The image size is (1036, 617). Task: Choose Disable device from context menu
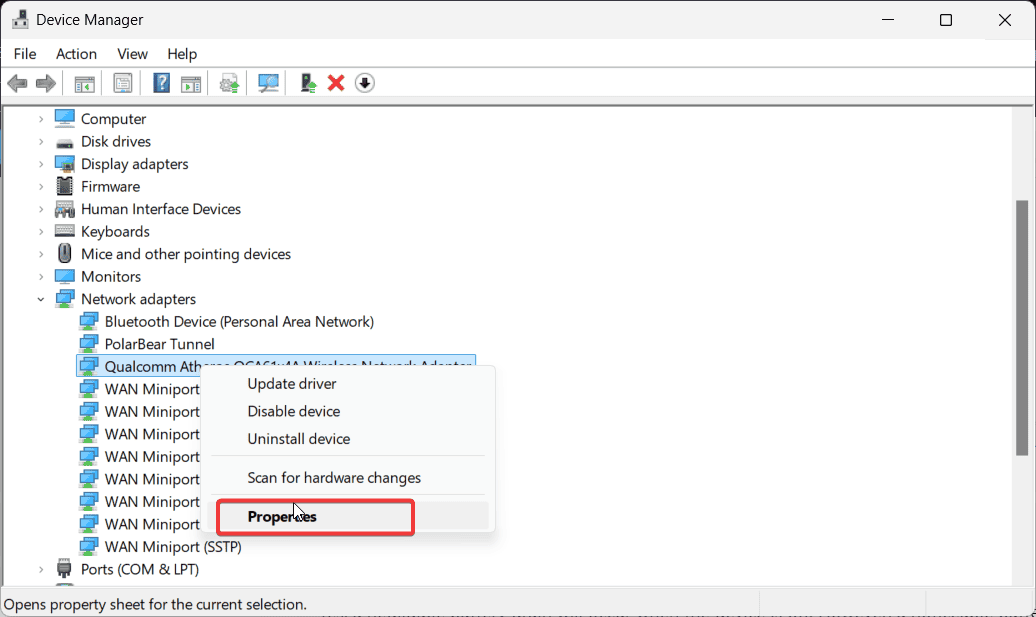pos(350,411)
